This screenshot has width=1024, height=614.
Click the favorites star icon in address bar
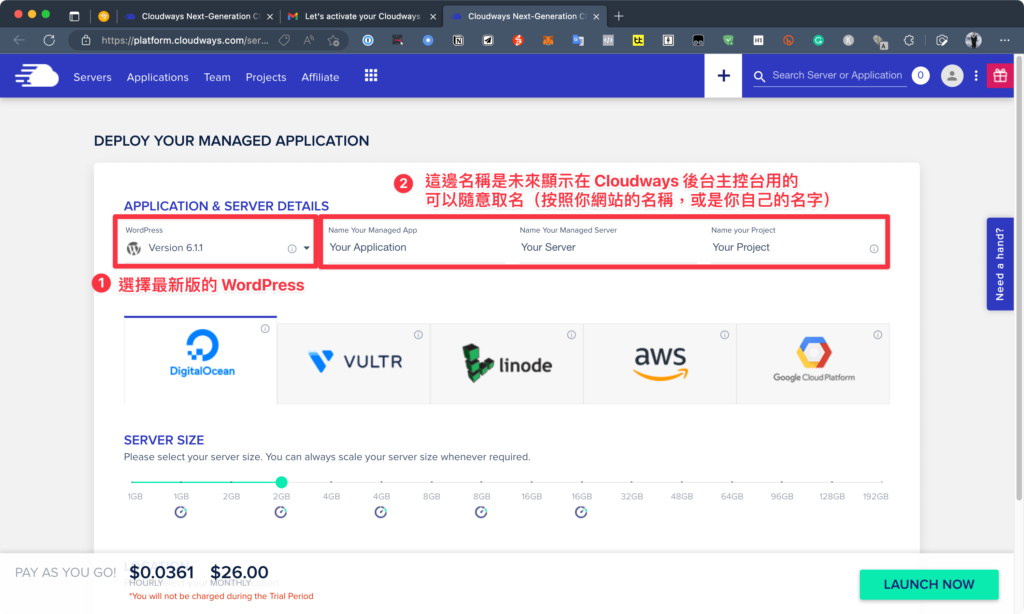pyautogui.click(x=334, y=40)
